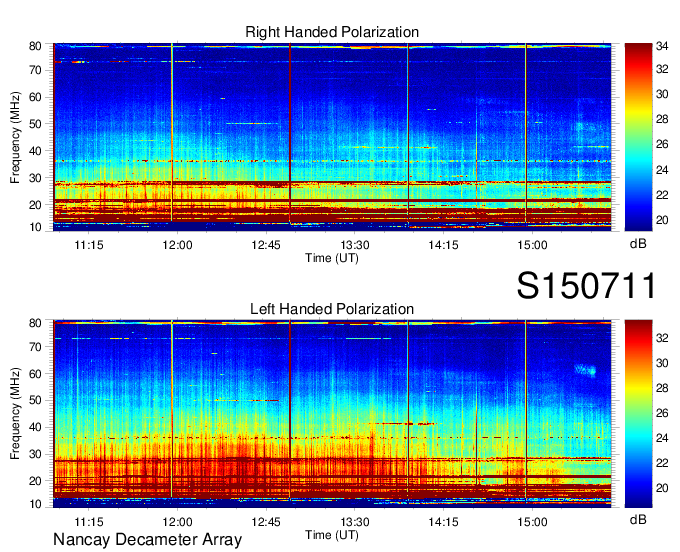Click the 34 dB label on the upper colorbar

click(662, 46)
